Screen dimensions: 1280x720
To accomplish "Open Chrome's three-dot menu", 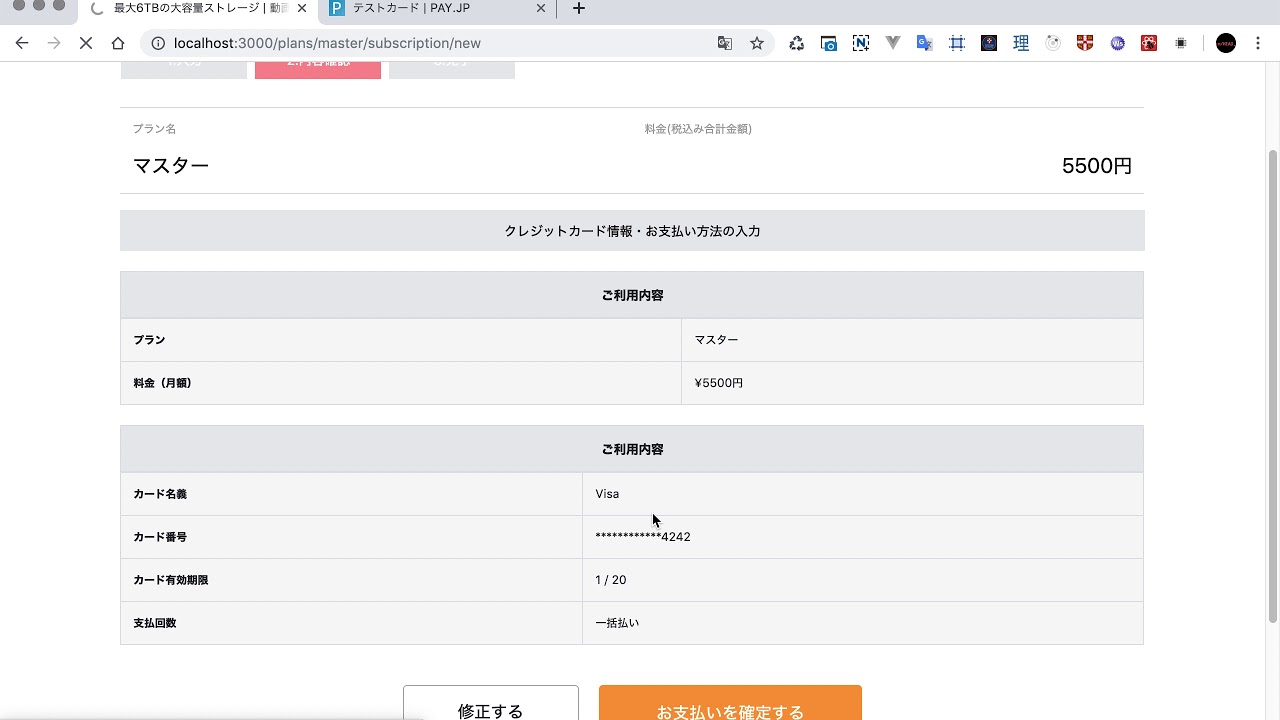I will point(1258,43).
